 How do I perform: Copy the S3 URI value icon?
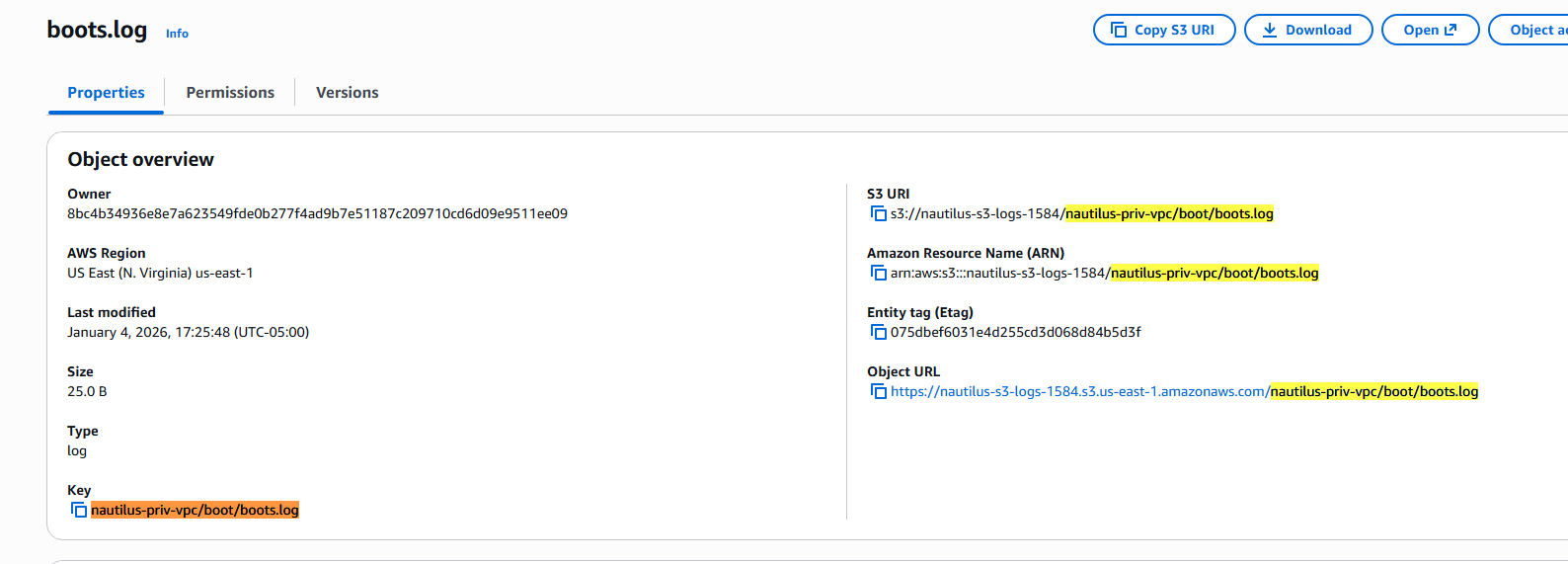coord(878,213)
